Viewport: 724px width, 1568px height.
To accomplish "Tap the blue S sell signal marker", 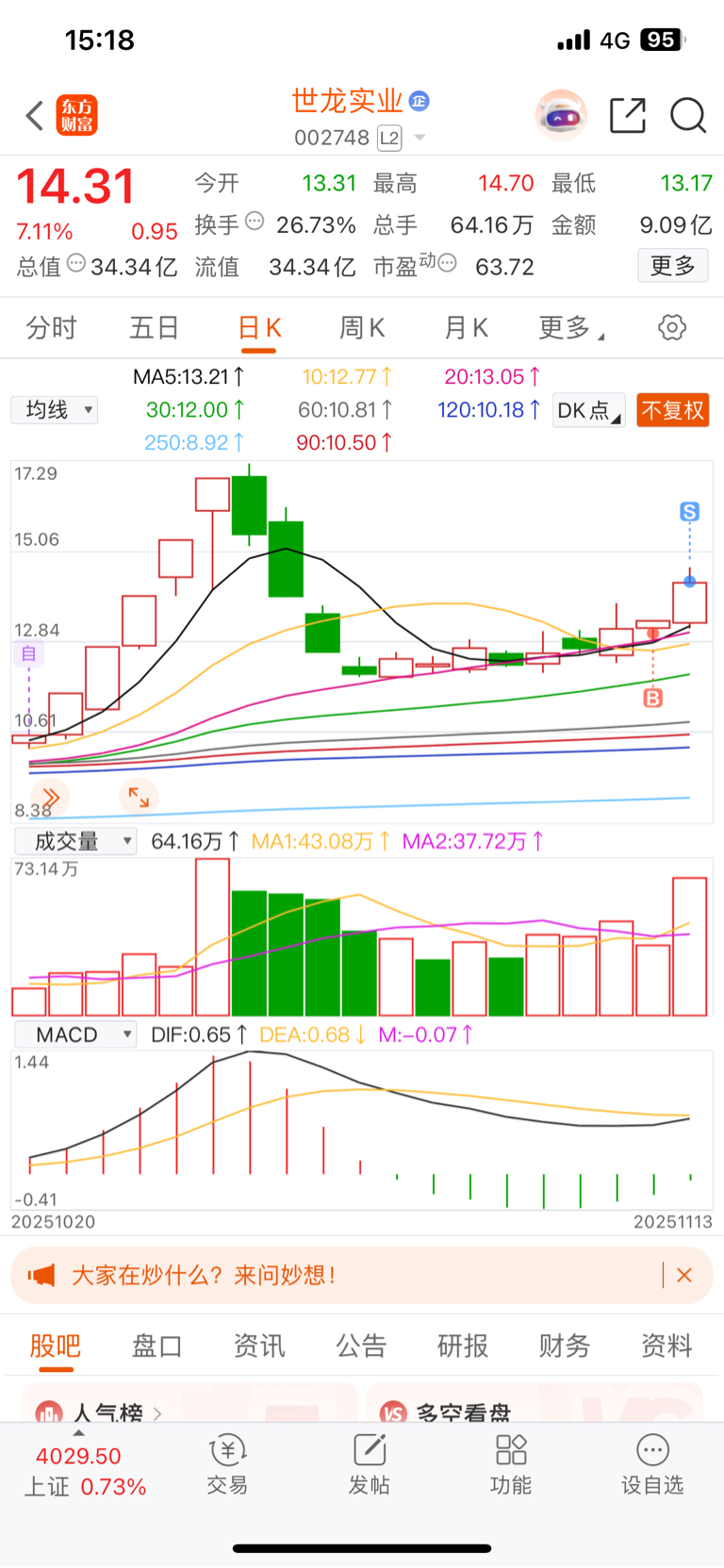I will 689,512.
